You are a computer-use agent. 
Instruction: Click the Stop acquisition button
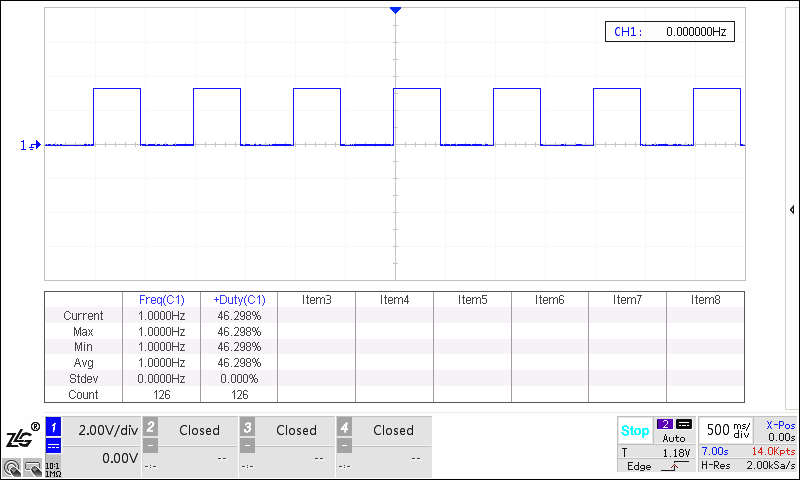[635, 431]
